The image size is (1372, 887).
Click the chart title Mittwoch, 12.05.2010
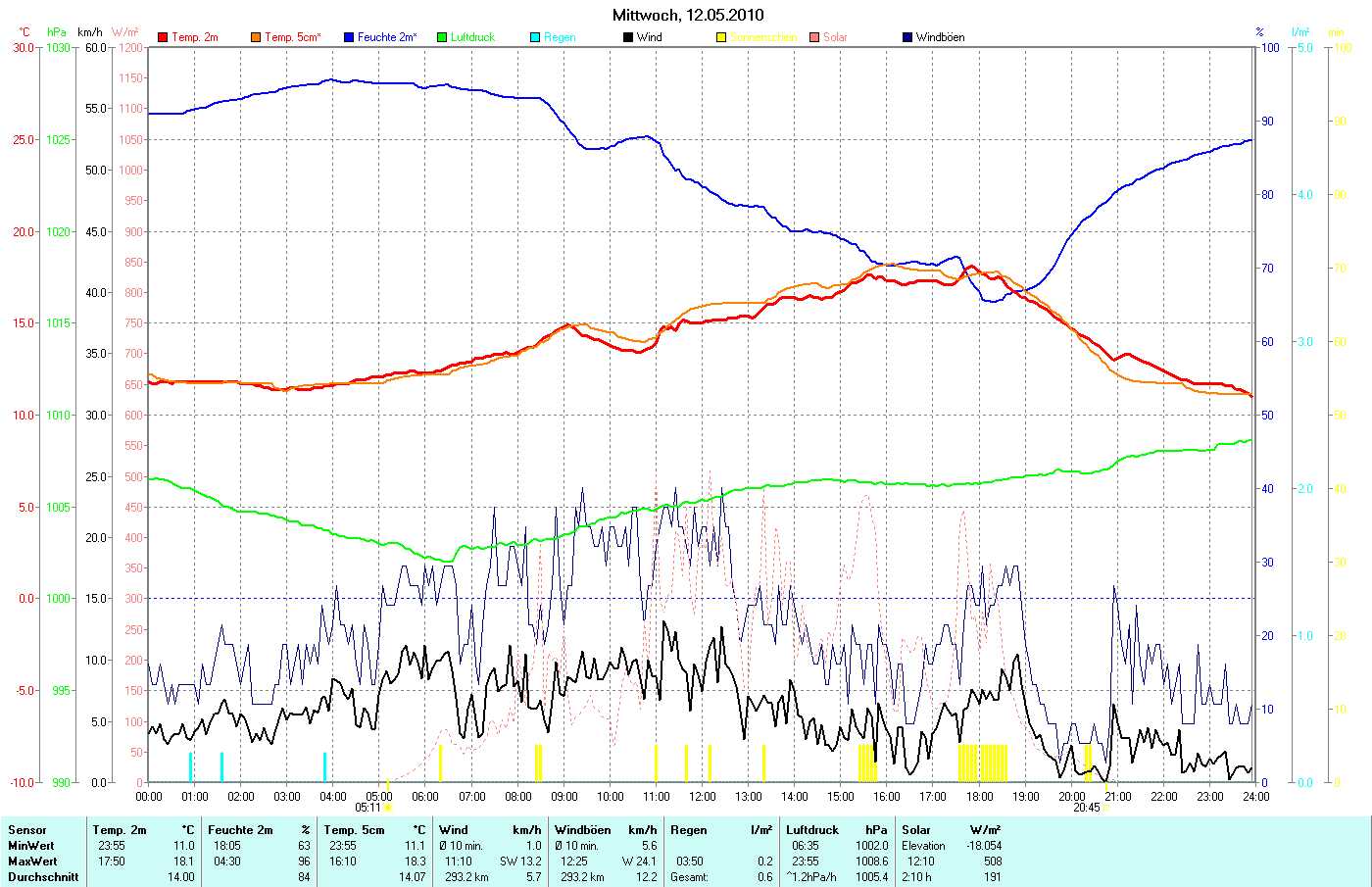pos(688,15)
